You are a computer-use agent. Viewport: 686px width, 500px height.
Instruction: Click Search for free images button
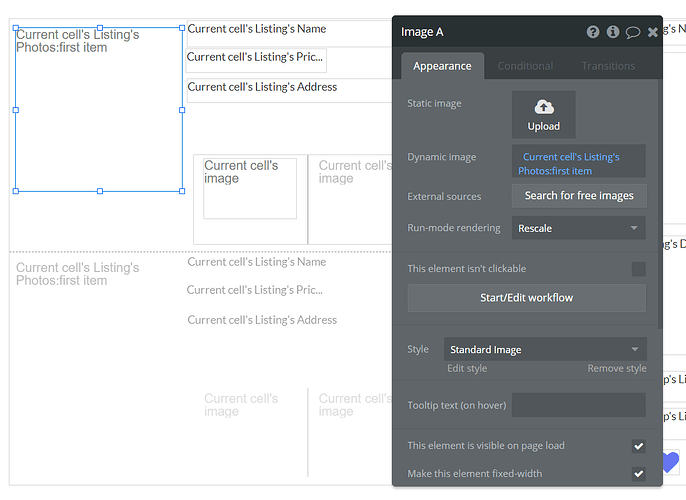[x=578, y=195]
